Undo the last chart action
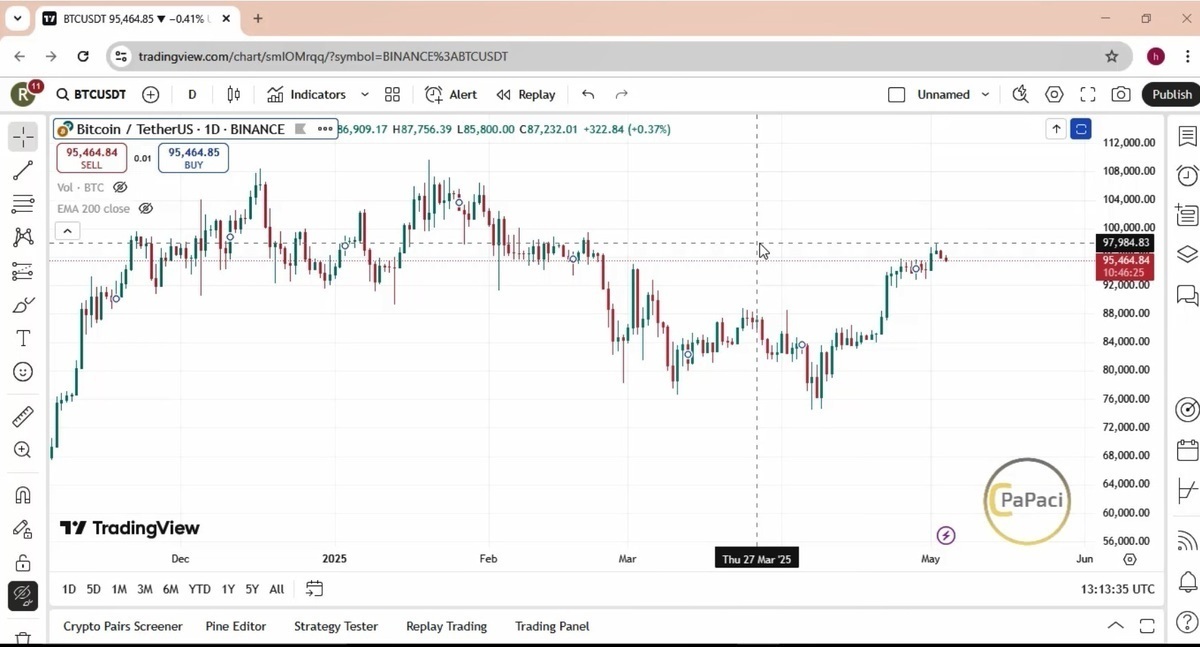This screenshot has width=1200, height=647. [x=588, y=95]
